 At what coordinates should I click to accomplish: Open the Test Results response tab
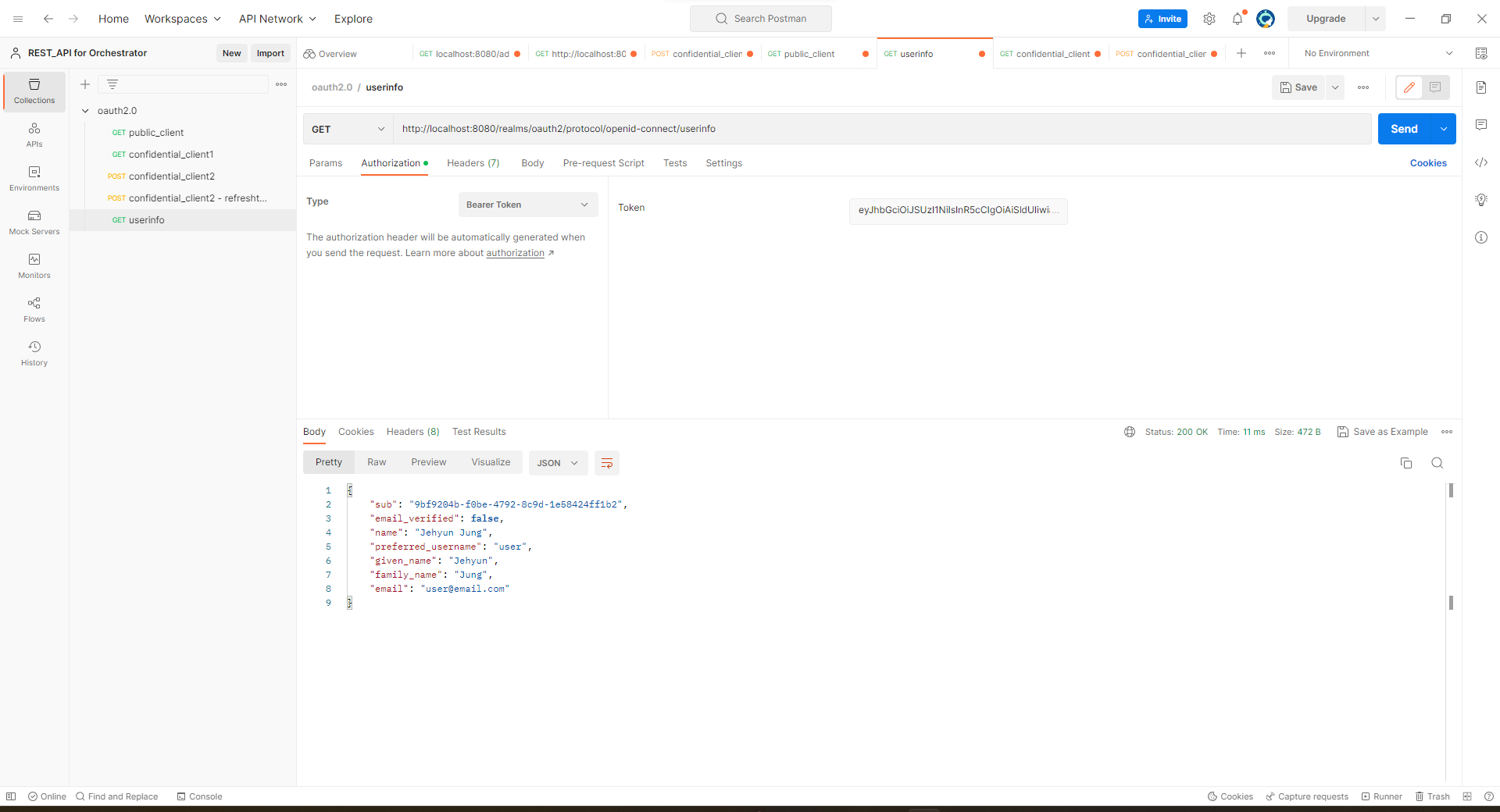tap(479, 432)
